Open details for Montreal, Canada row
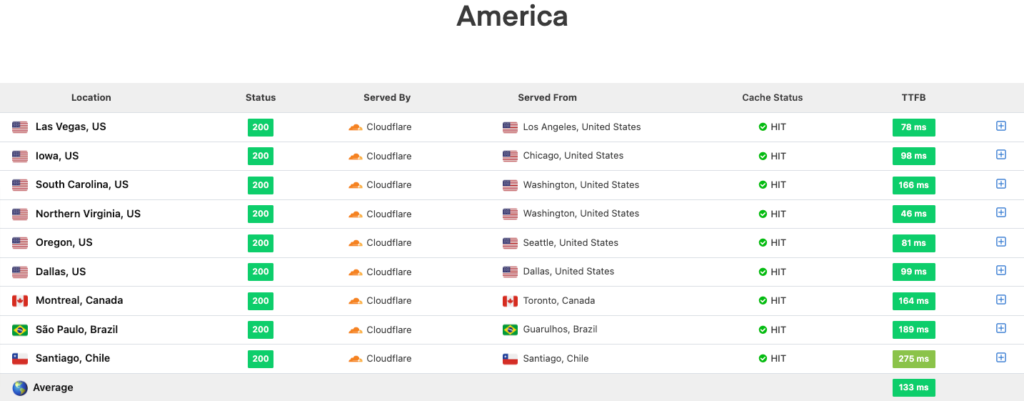The width and height of the screenshot is (1024, 401). coord(1000,300)
